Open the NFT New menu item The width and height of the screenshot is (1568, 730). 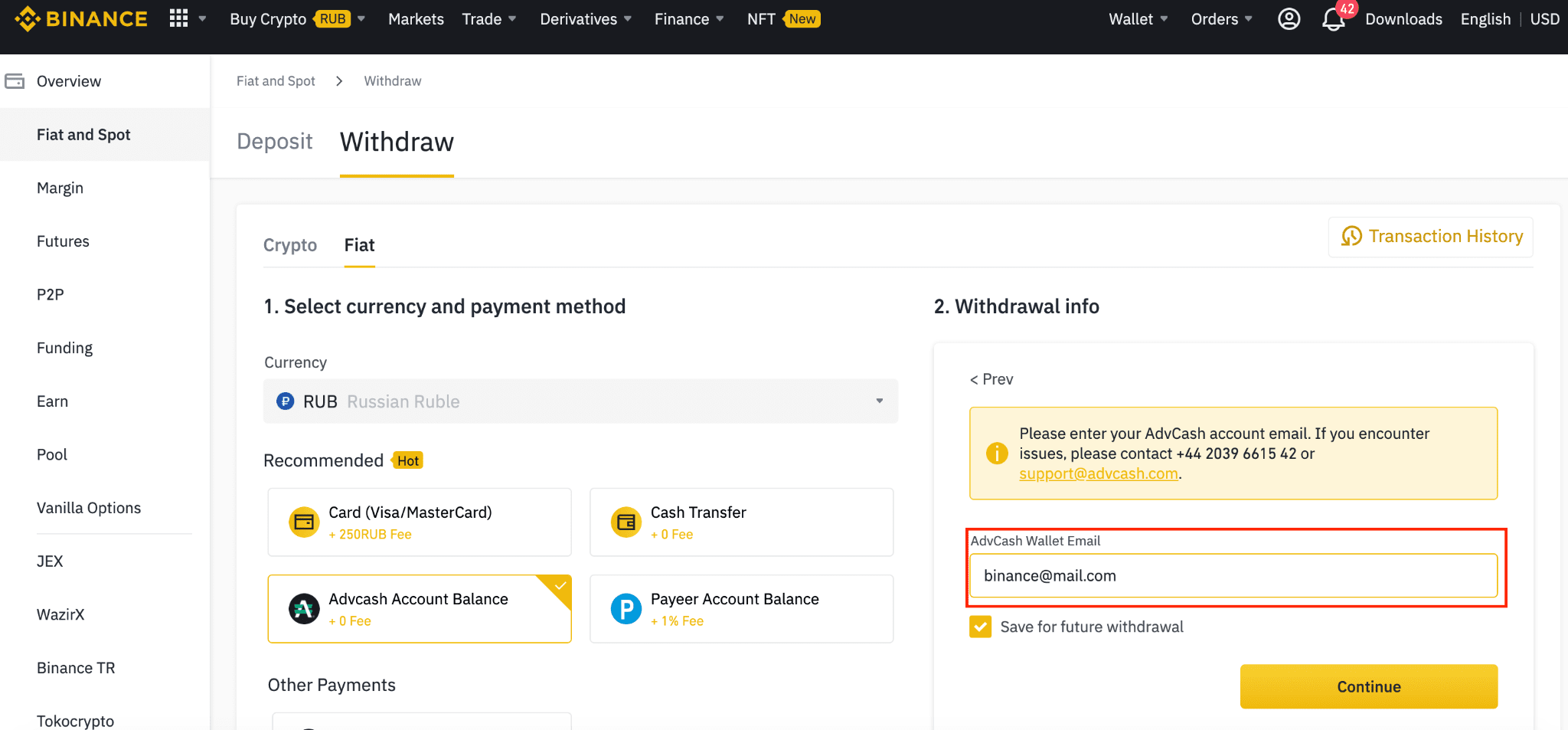(x=783, y=19)
